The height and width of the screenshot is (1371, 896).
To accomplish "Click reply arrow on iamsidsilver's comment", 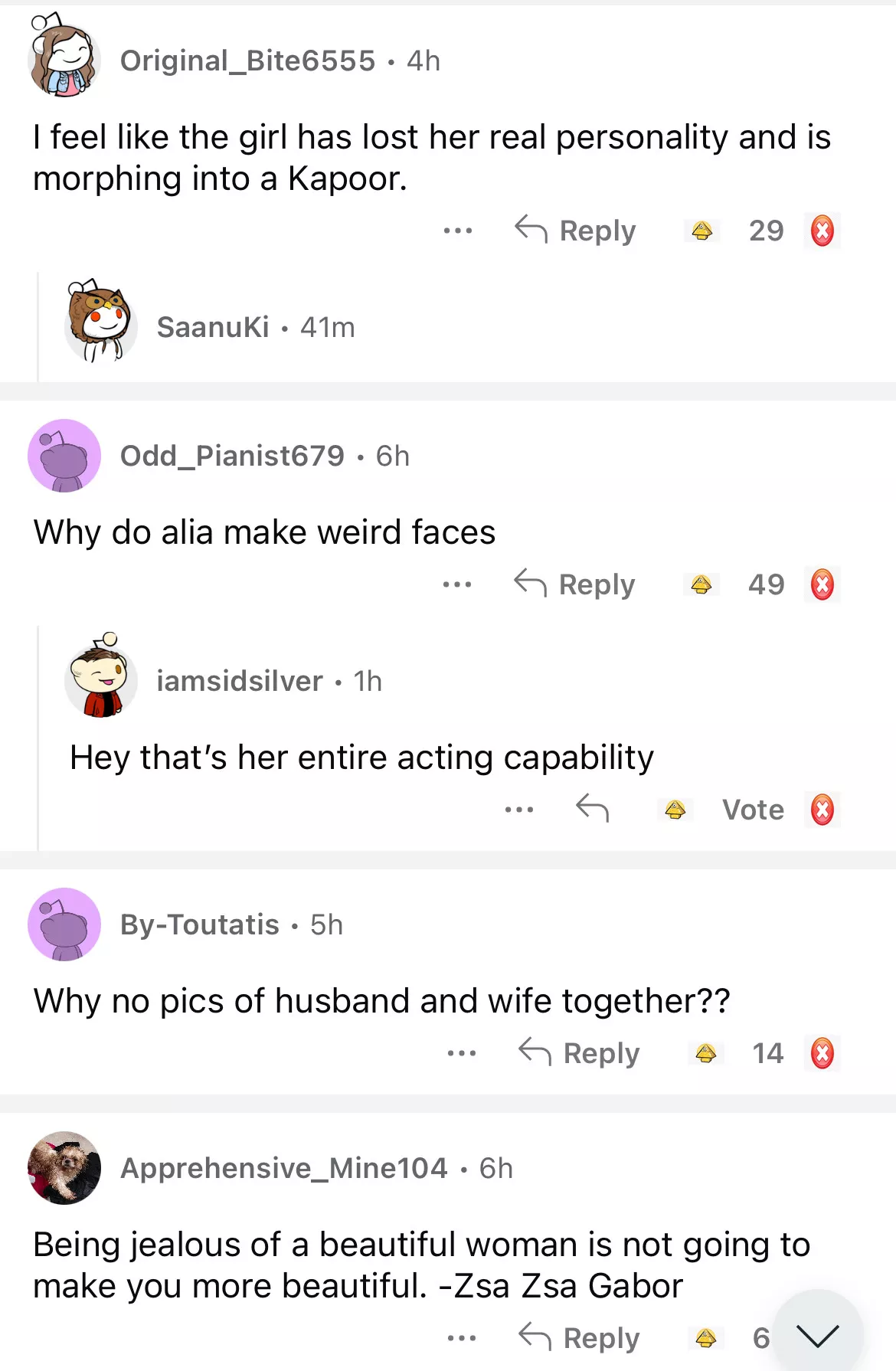I will pos(592,809).
